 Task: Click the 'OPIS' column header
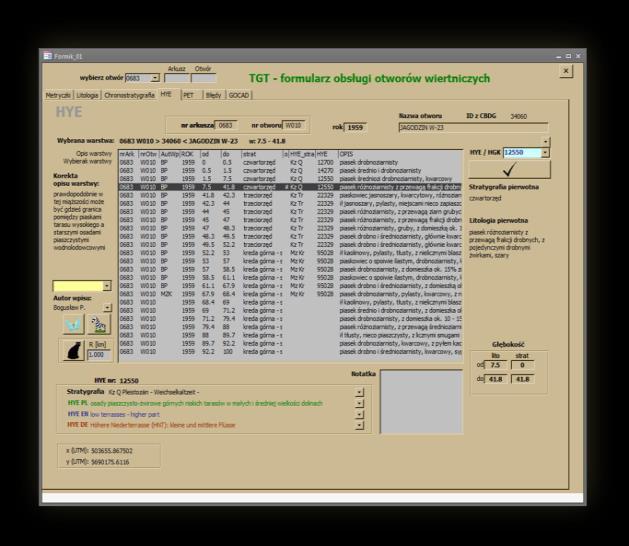(x=400, y=154)
